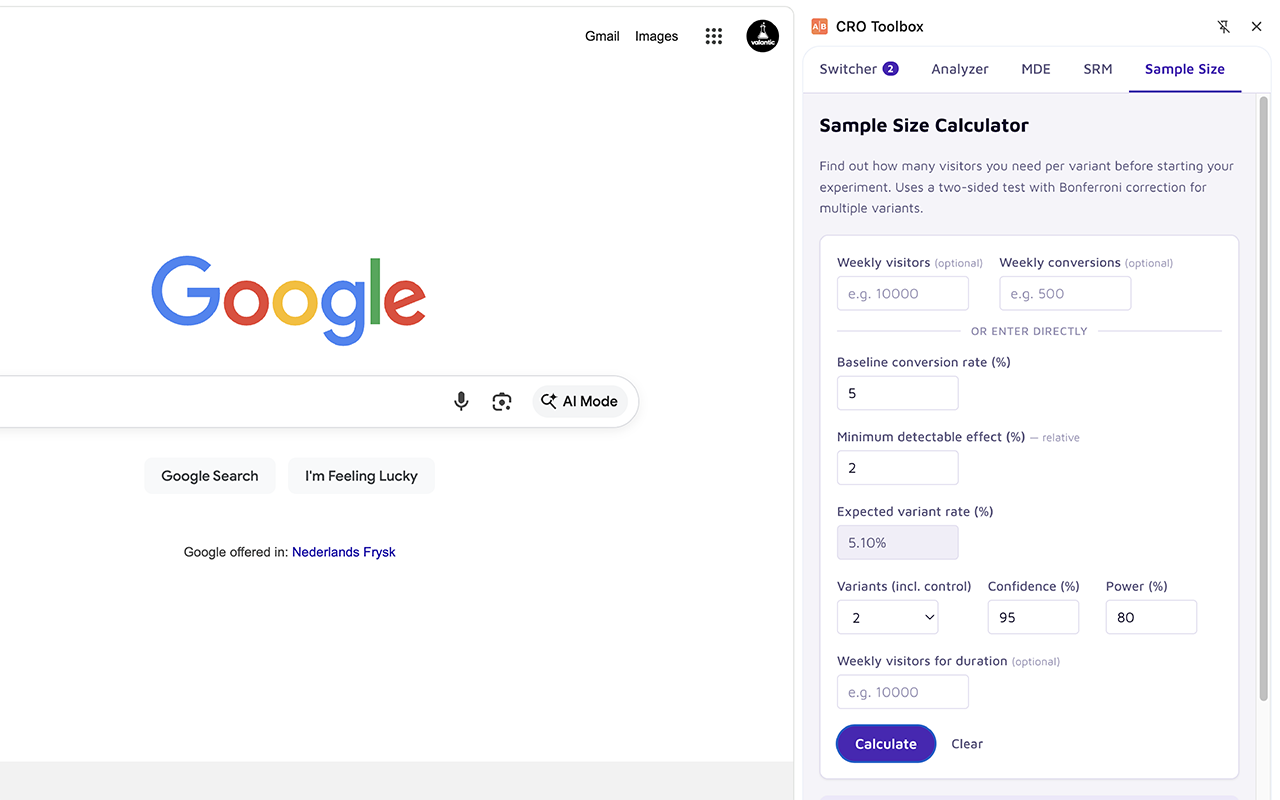This screenshot has width=1280, height=800.
Task: Switch Google language to Nederlands
Action: coord(326,552)
